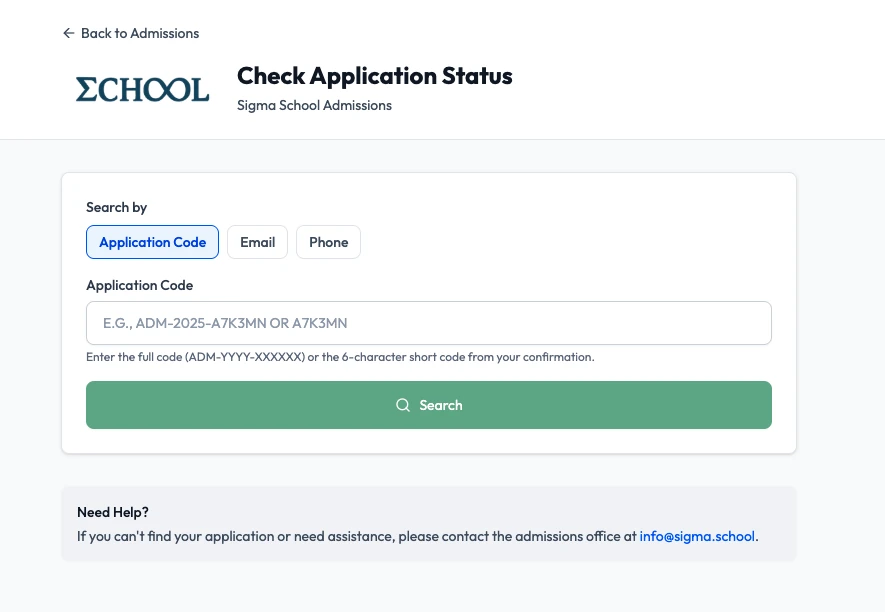Screen dimensions: 885x612
Task: Click the Application Code field label
Action: 139,286
